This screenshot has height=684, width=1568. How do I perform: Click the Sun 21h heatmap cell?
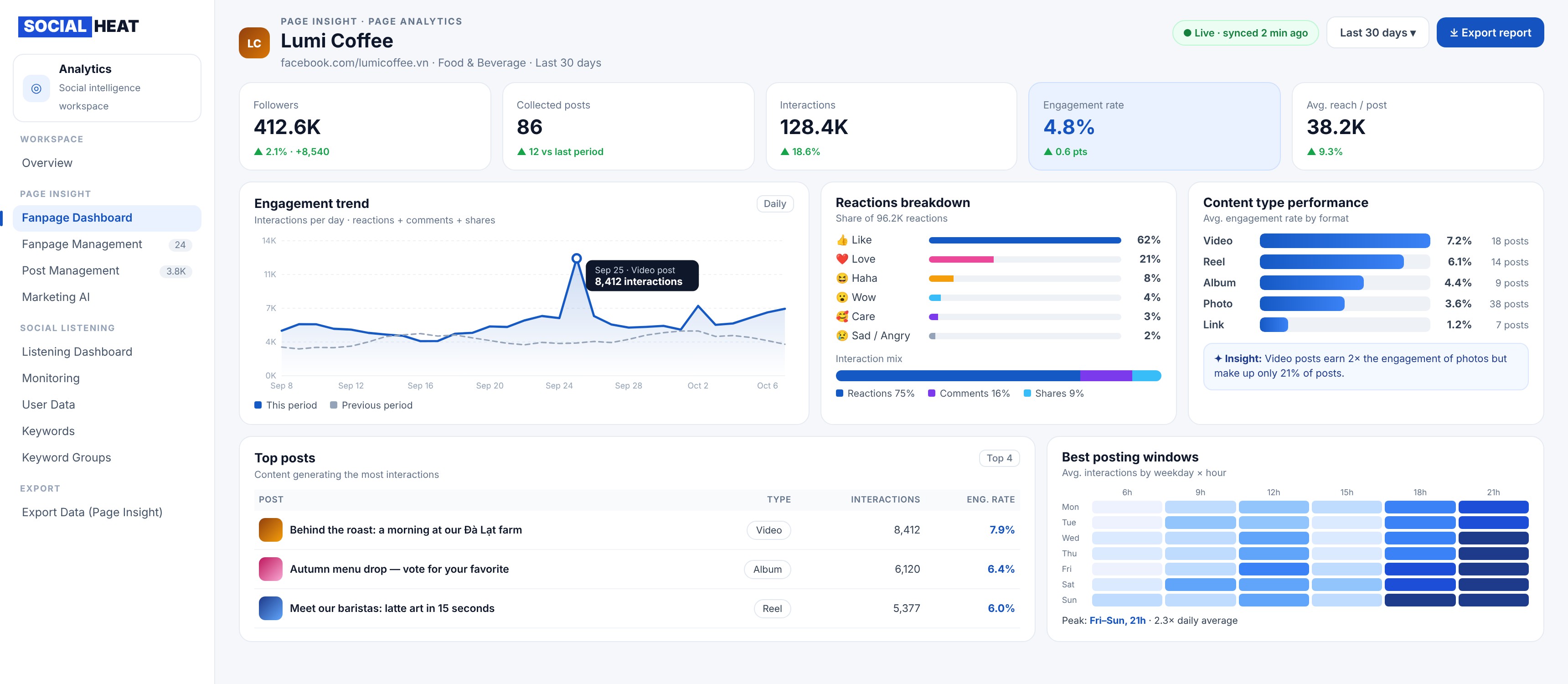(1493, 600)
